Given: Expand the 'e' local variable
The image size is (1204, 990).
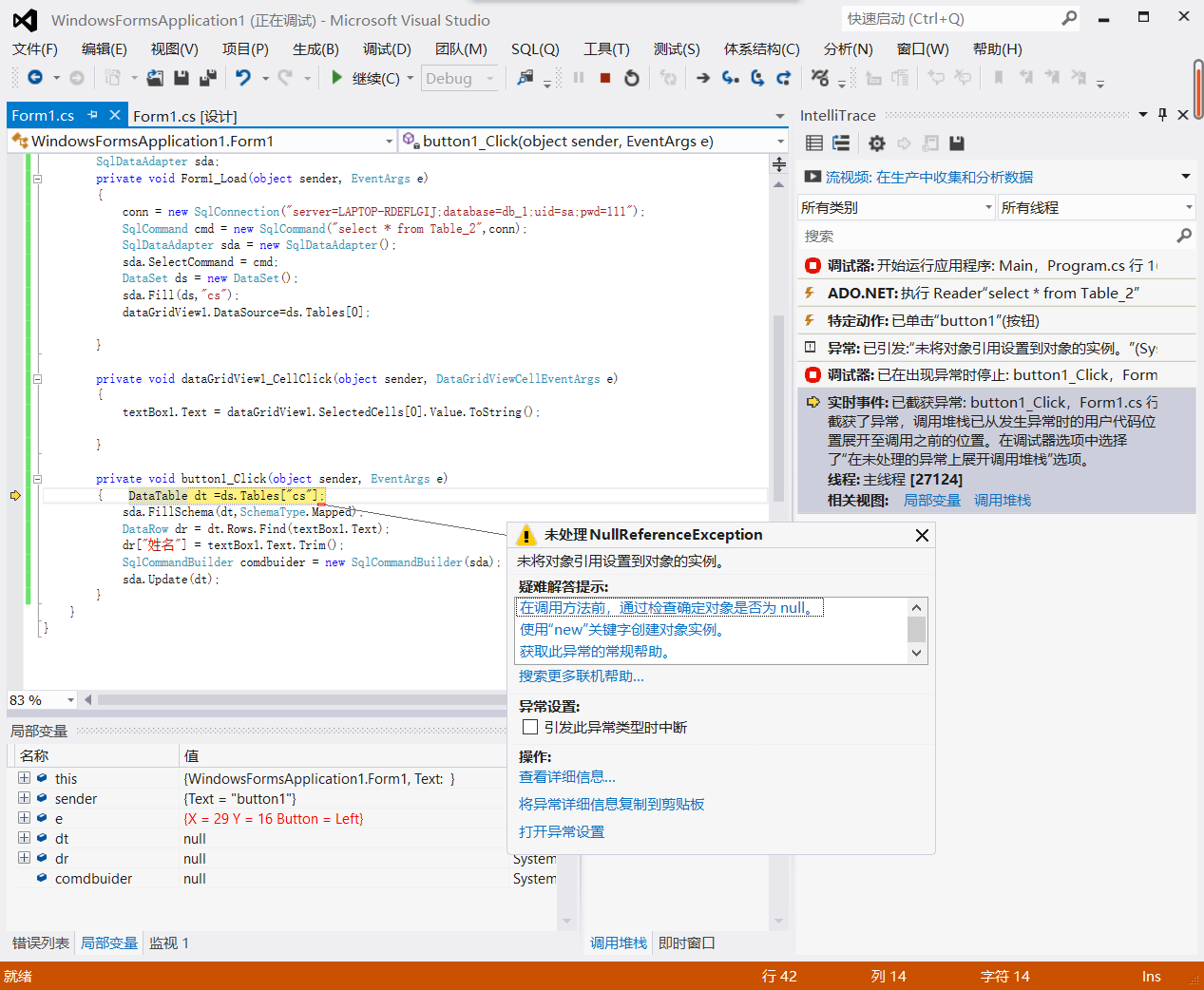Looking at the screenshot, I should 24,818.
